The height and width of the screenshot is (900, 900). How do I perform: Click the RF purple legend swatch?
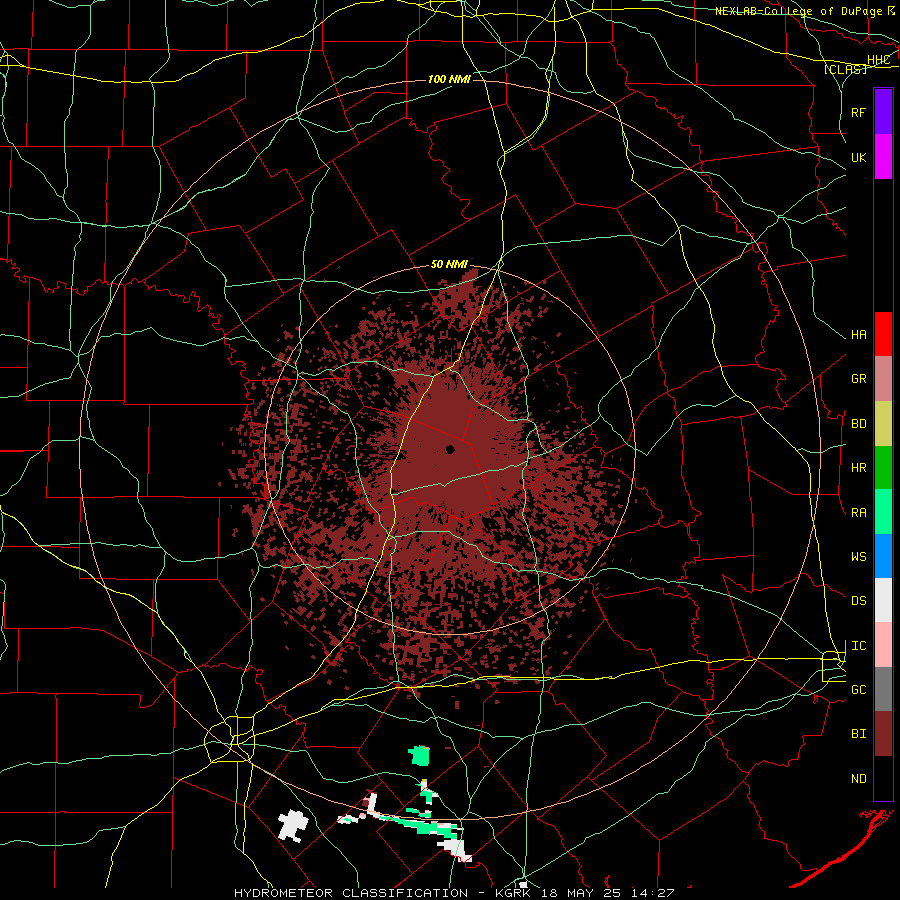click(883, 112)
